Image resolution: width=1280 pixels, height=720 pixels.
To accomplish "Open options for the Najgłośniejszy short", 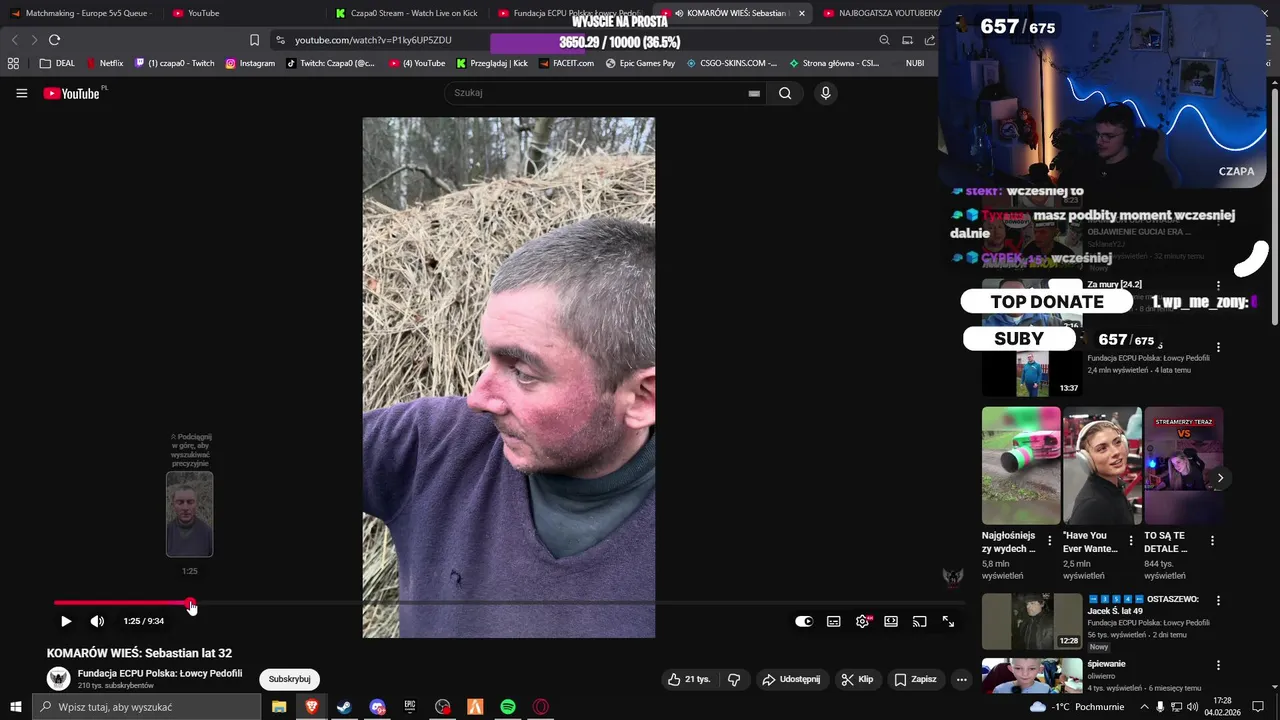I will point(1049,540).
